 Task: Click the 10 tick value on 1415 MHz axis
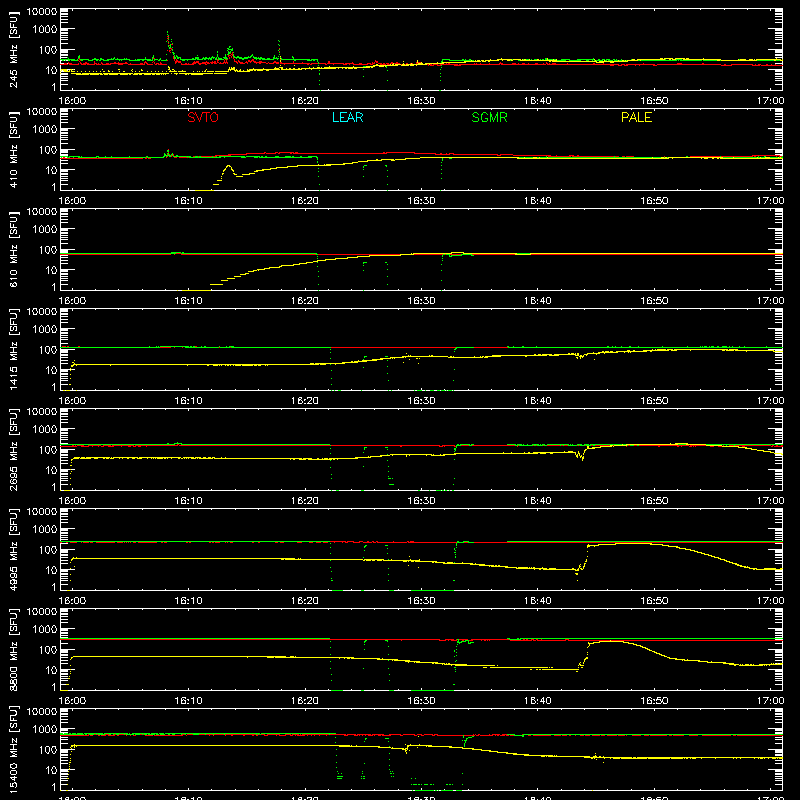click(52, 370)
